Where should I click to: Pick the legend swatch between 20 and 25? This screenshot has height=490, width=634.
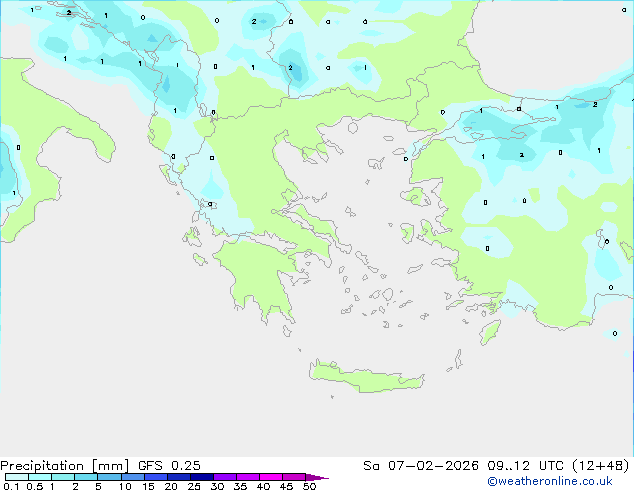pyautogui.click(x=178, y=477)
